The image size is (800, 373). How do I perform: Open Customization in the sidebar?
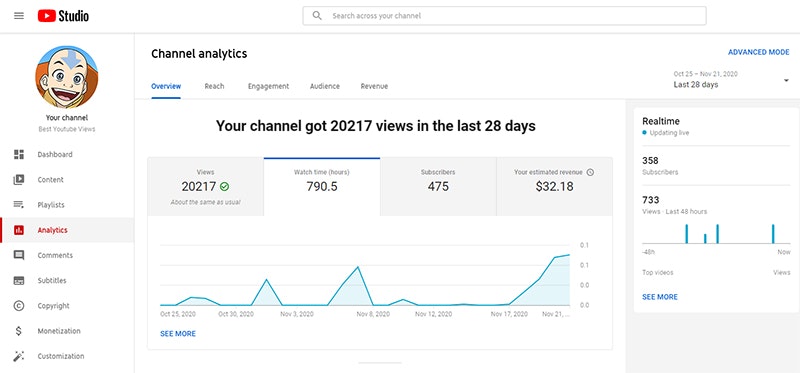coord(67,356)
